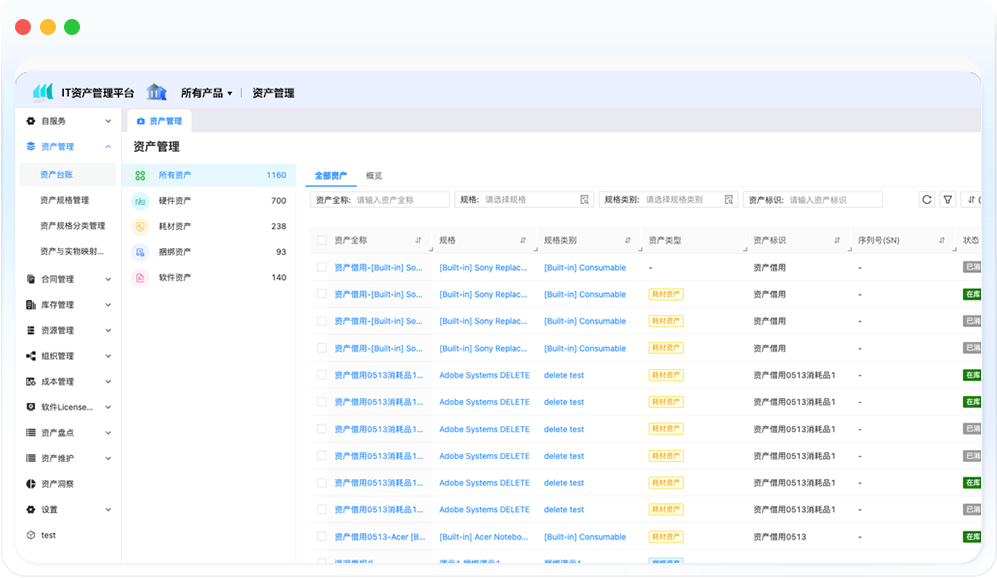Open 资产规格管理 in the sidebar

(x=64, y=200)
